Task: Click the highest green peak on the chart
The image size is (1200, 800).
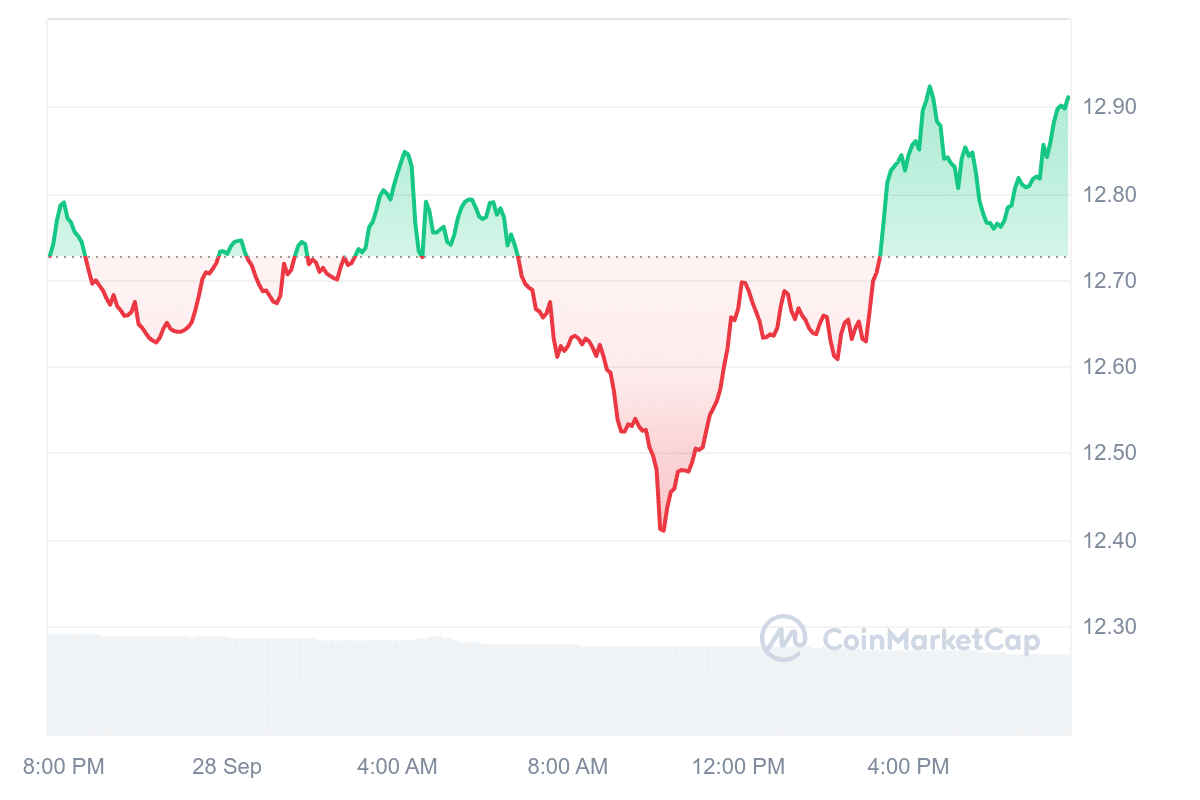Action: pyautogui.click(x=930, y=87)
